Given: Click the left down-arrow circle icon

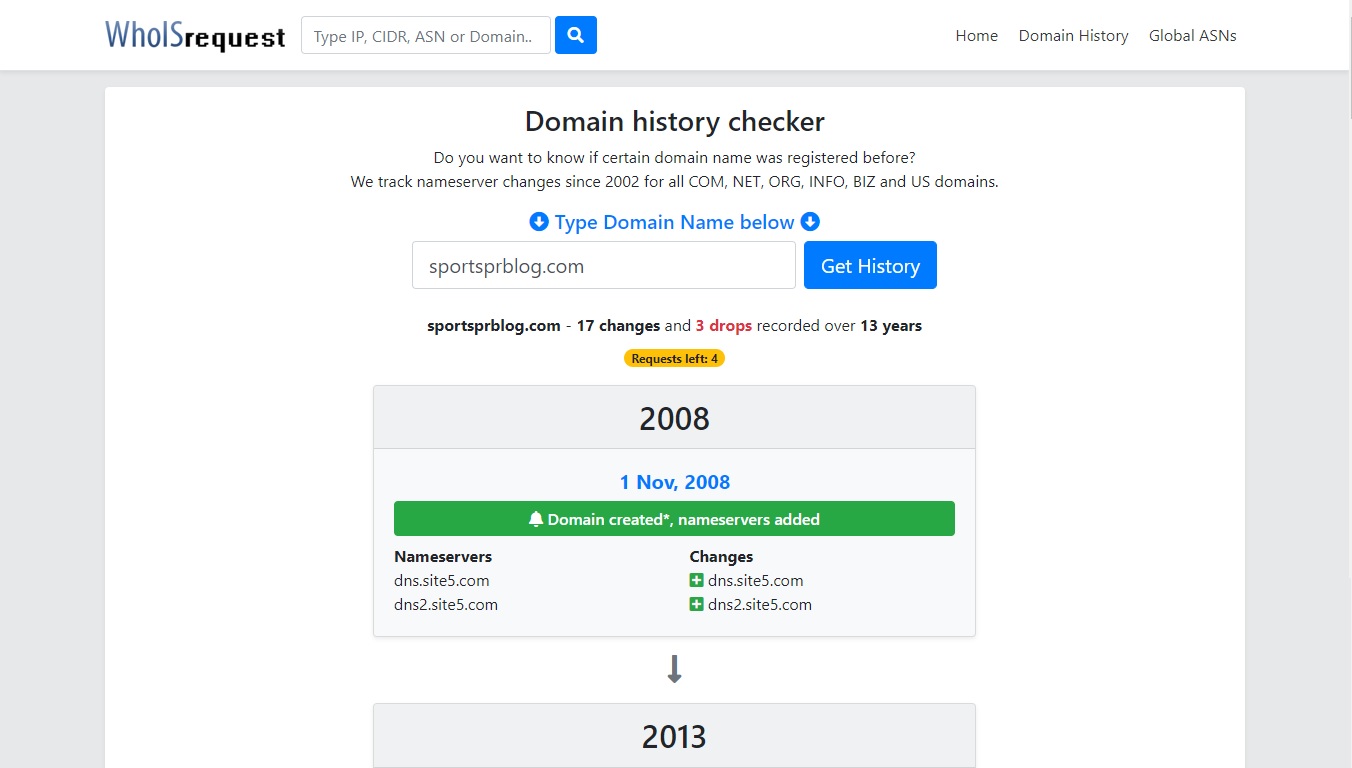Looking at the screenshot, I should [539, 222].
